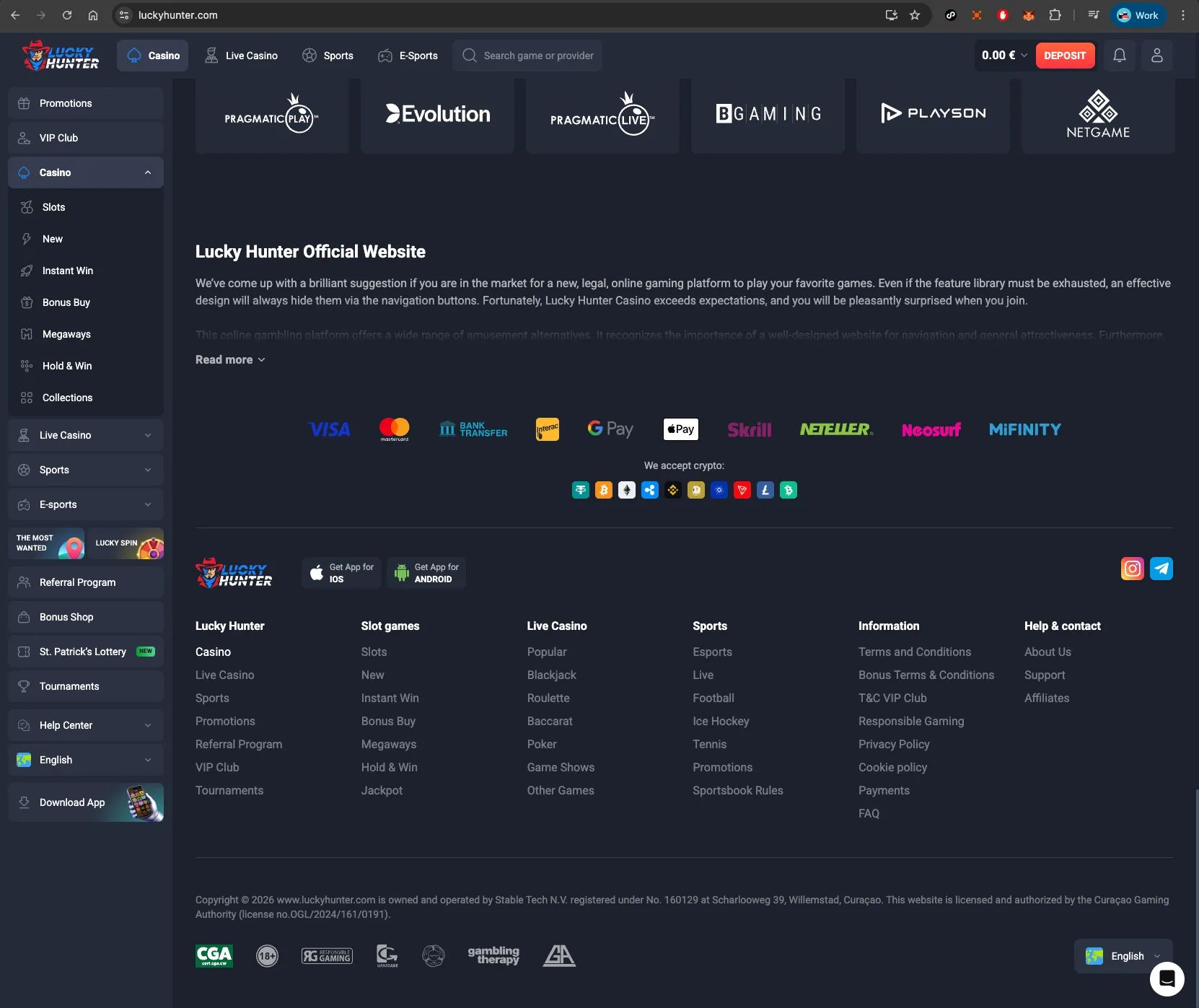Go to browser home page
The image size is (1199, 1008).
tap(93, 15)
